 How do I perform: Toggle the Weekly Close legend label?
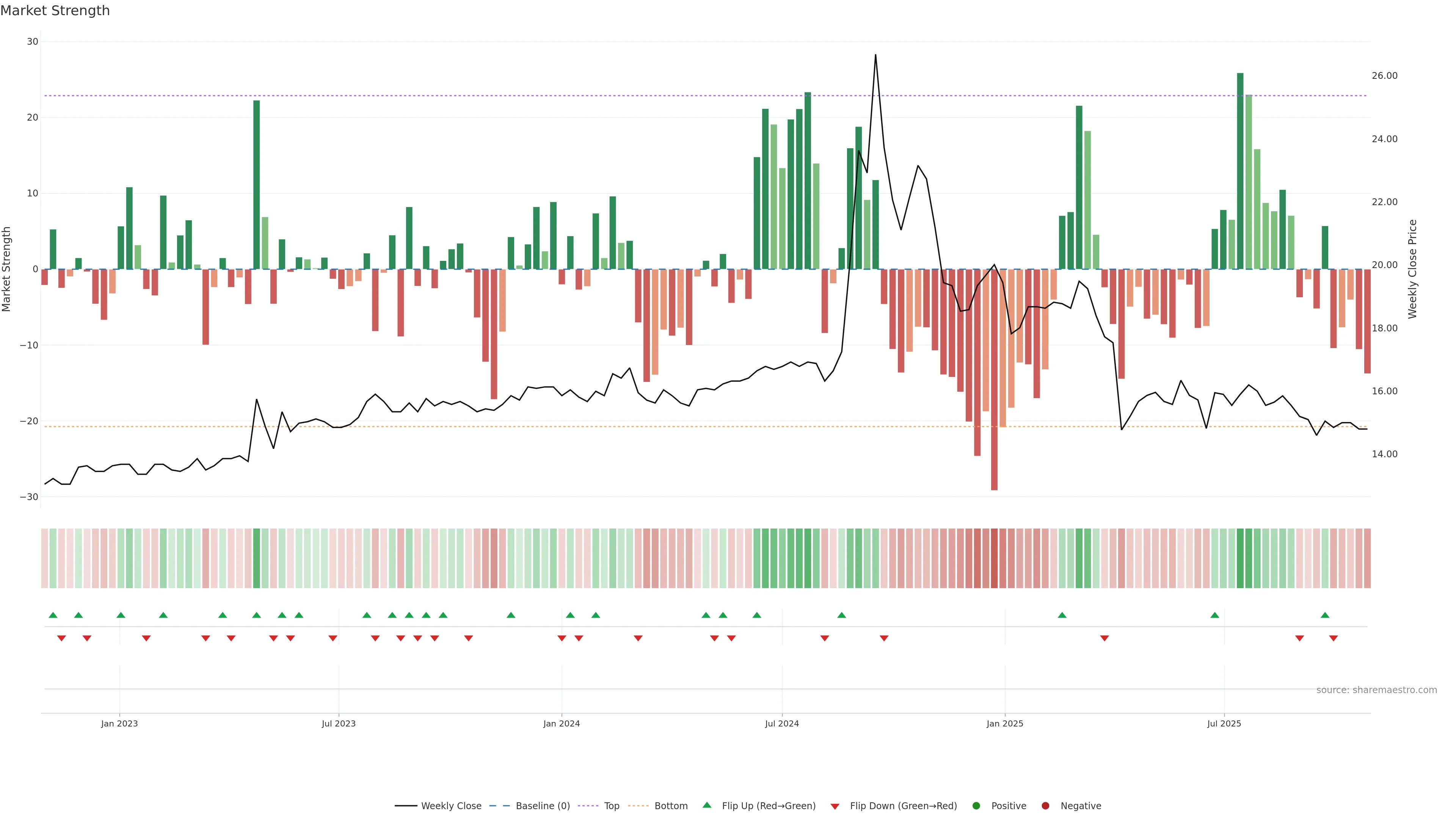[451, 806]
